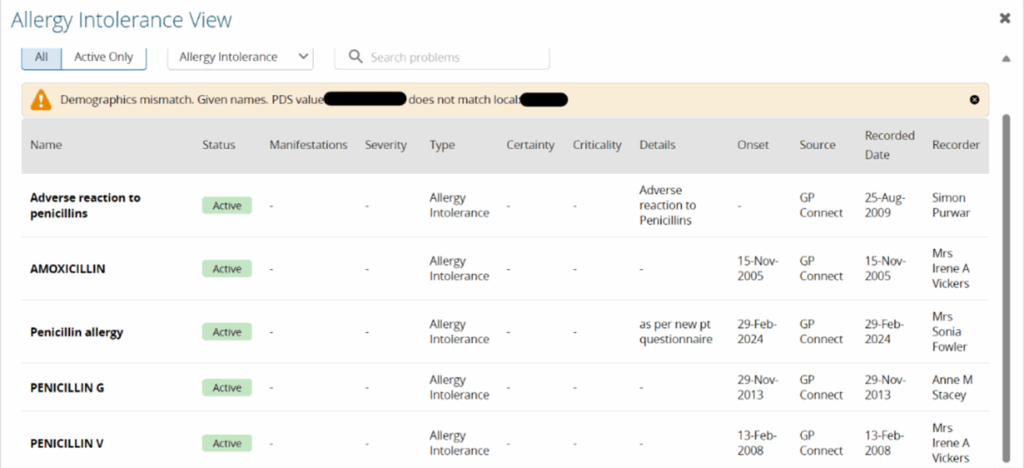The width and height of the screenshot is (1024, 468).
Task: Select the AMOXICILLIN row name
Action: tap(68, 268)
